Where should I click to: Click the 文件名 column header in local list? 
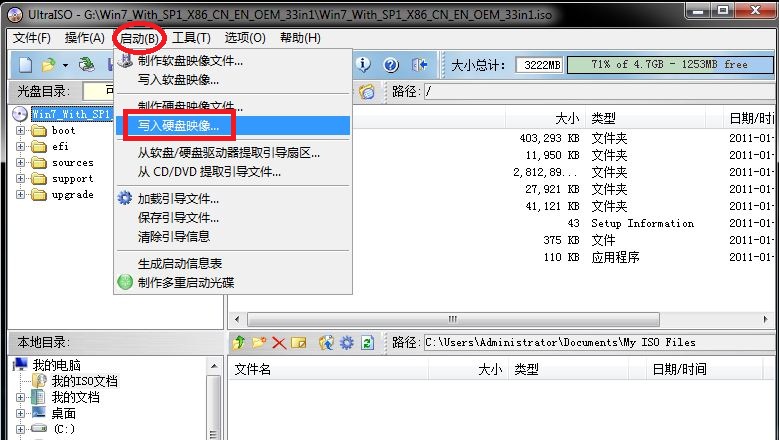(252, 369)
